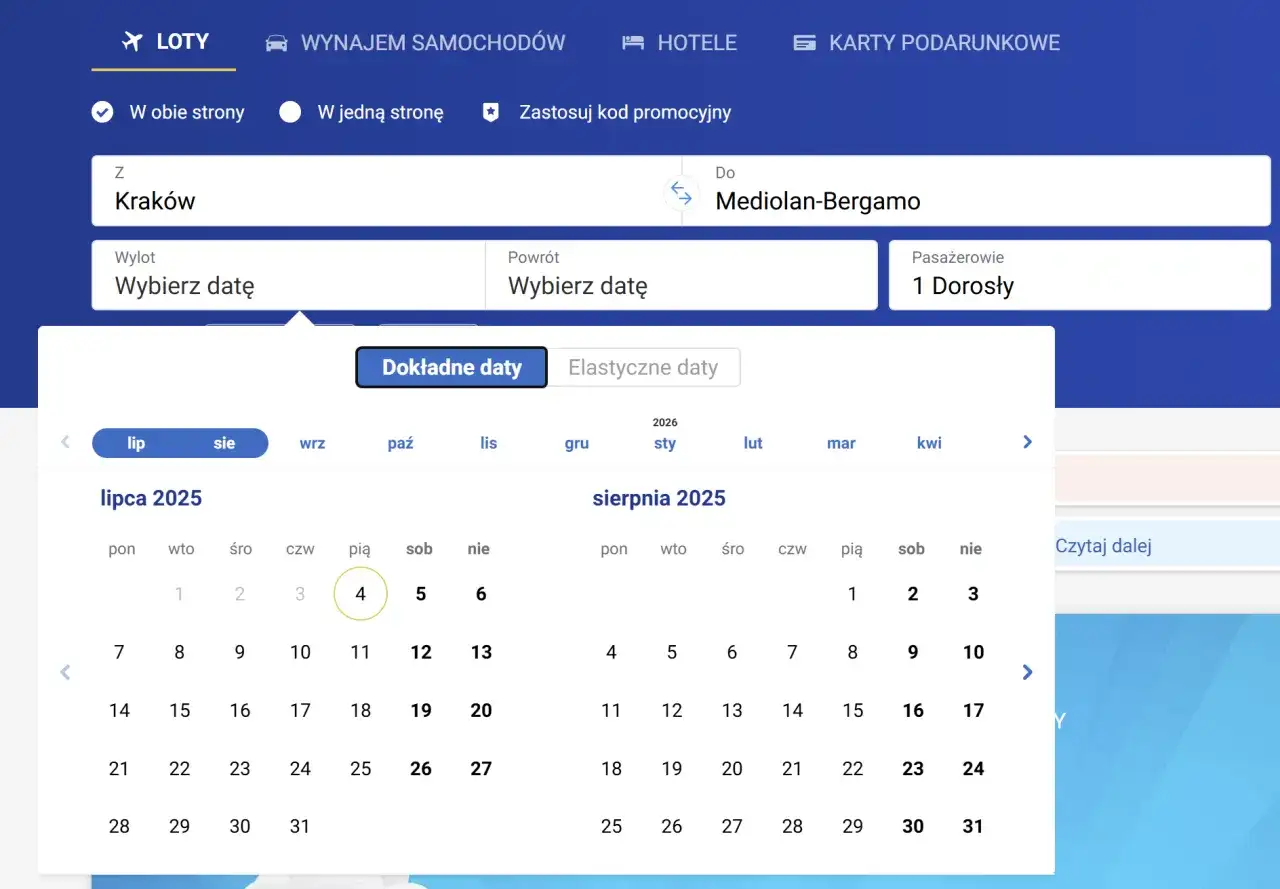Click the 'Czytaj dalej' link

click(1103, 546)
